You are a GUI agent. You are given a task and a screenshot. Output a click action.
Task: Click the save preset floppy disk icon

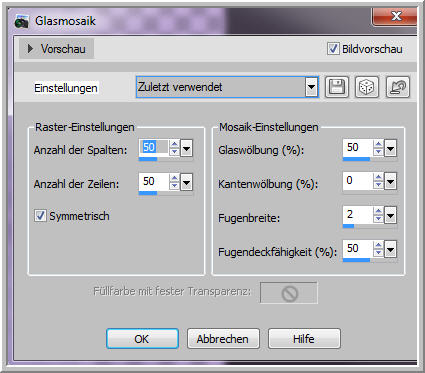pos(337,87)
